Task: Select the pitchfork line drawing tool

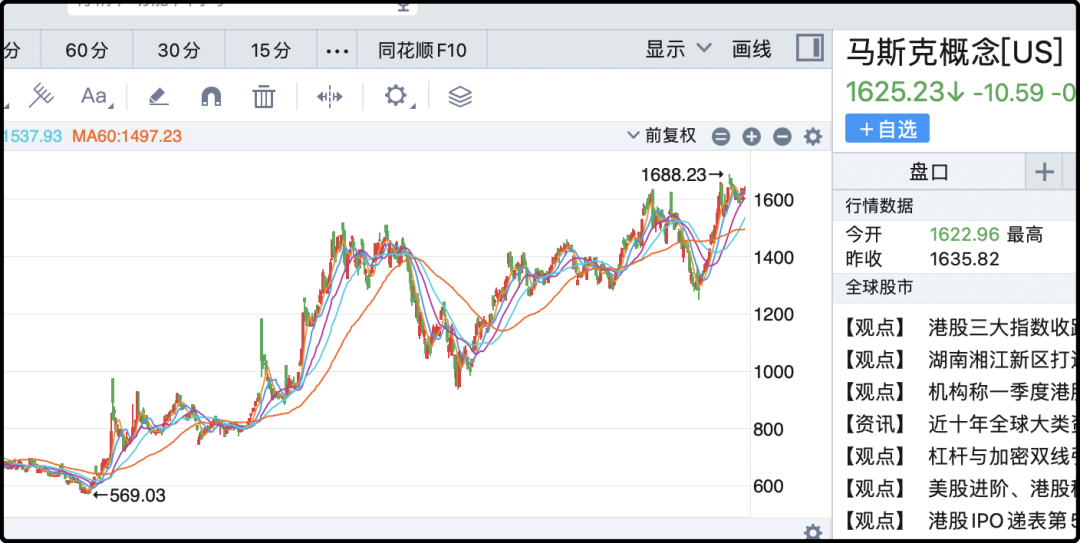Action: 41,96
